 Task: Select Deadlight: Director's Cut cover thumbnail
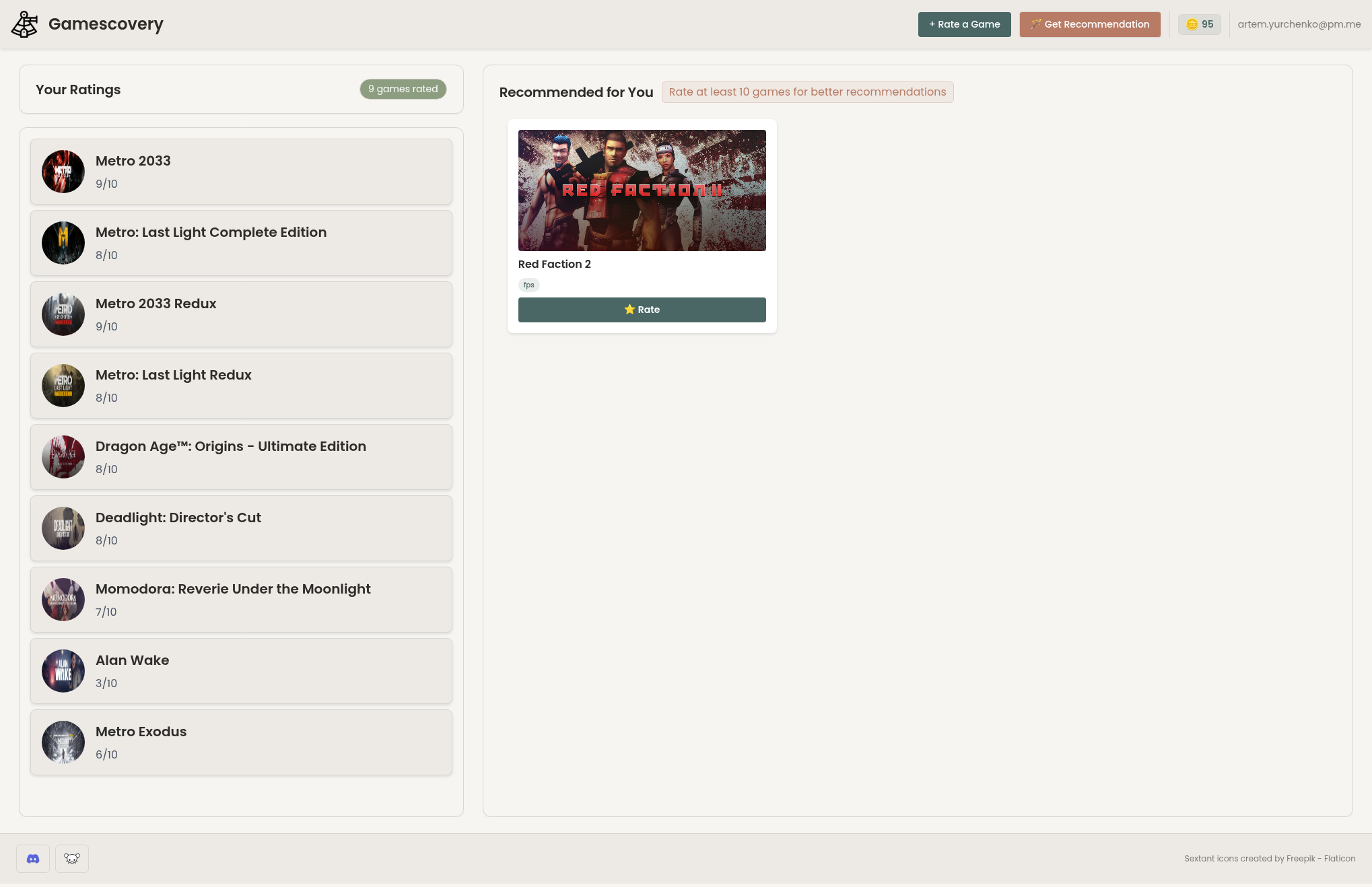[x=63, y=528]
